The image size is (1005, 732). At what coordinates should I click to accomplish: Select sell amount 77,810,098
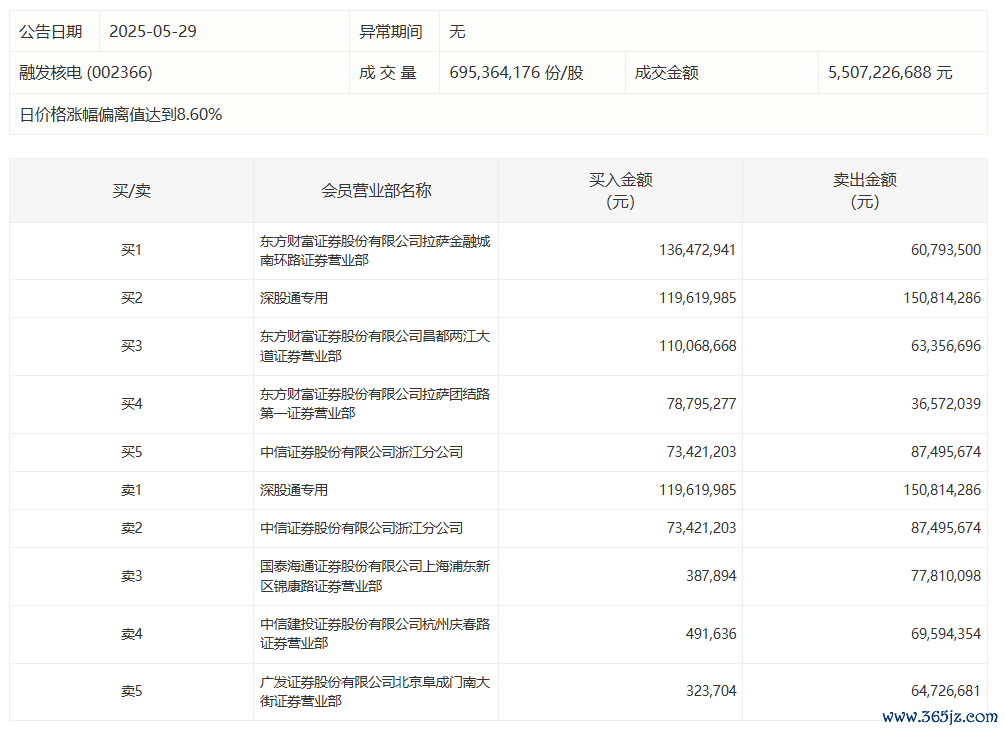[946, 576]
